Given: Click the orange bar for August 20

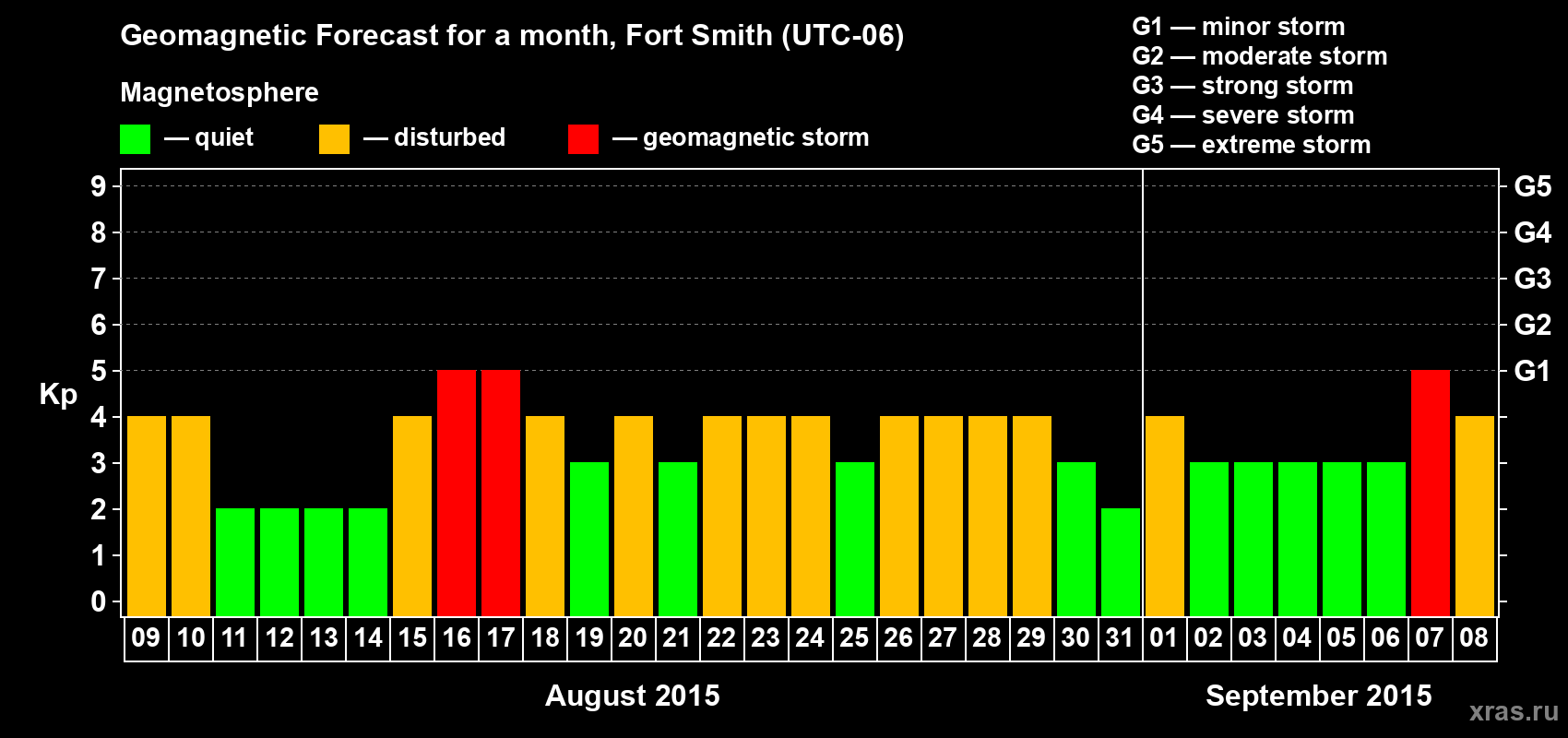Looking at the screenshot, I should point(634,516).
